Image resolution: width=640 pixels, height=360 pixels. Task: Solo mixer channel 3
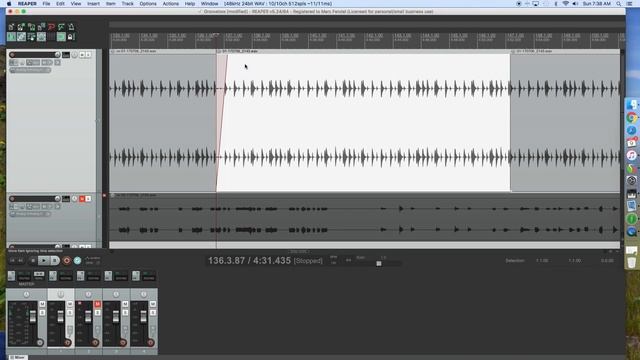pos(125,313)
